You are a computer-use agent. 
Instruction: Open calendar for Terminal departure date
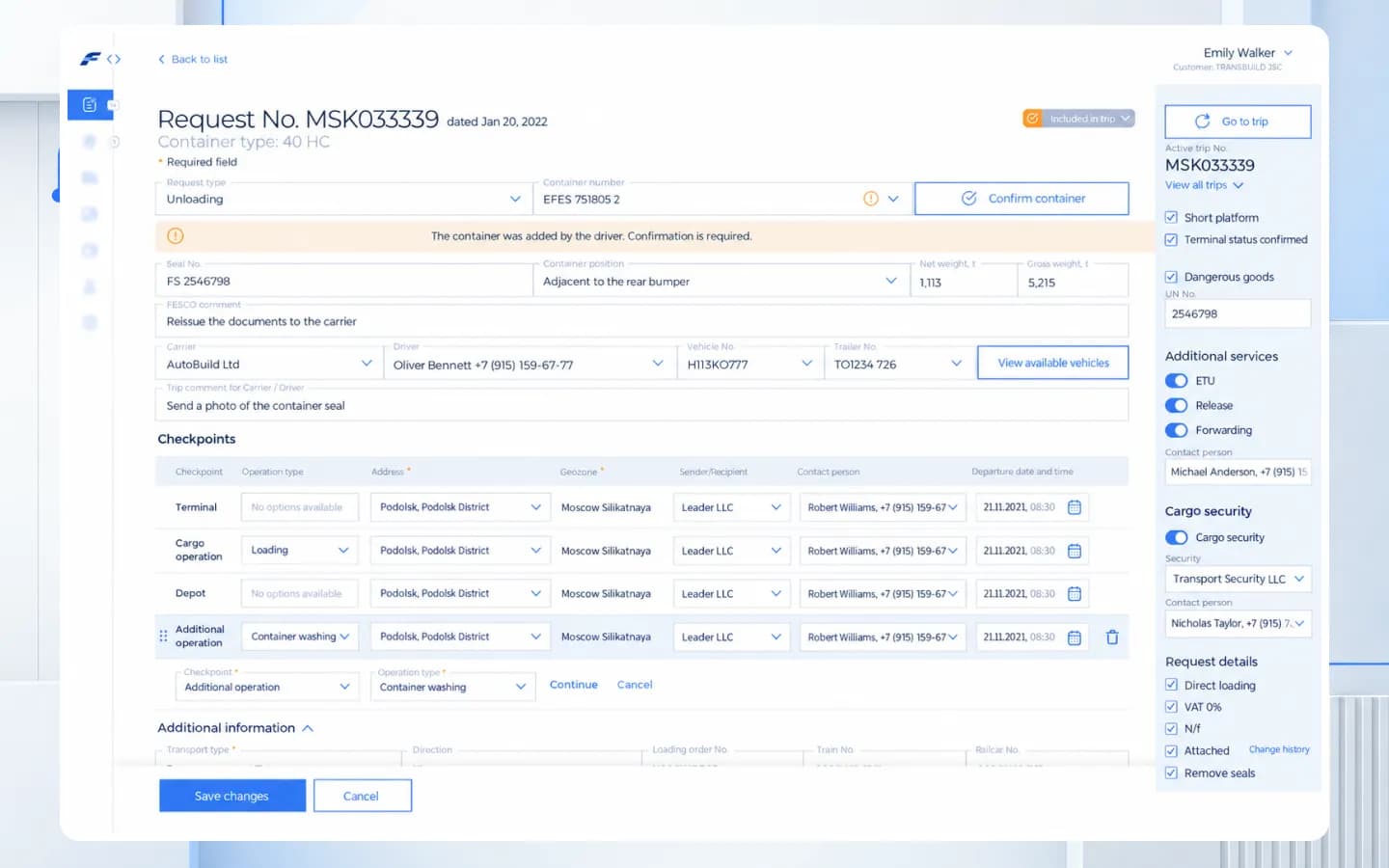click(1075, 507)
